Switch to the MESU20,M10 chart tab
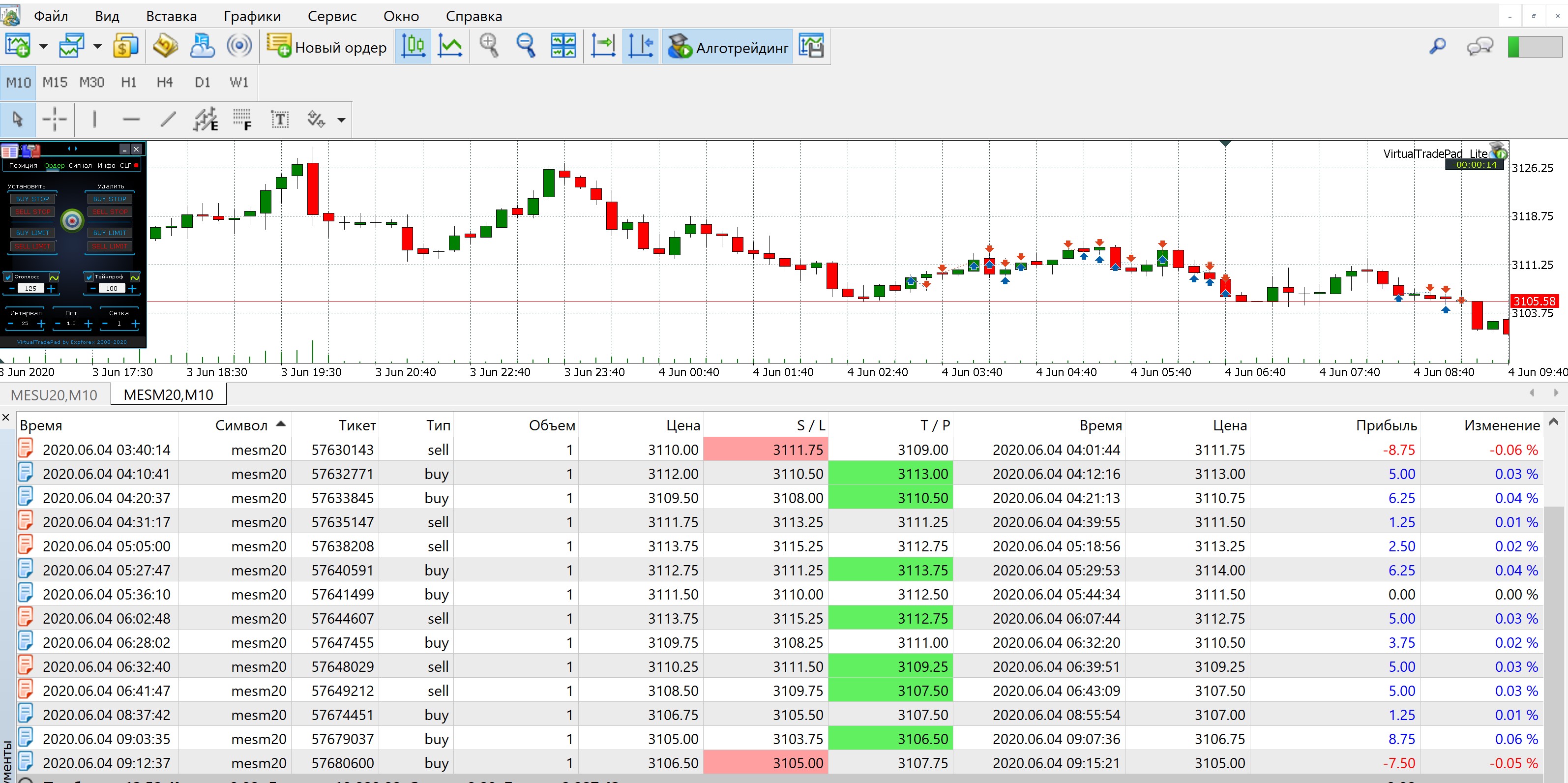The height and width of the screenshot is (783, 1568). [x=54, y=394]
